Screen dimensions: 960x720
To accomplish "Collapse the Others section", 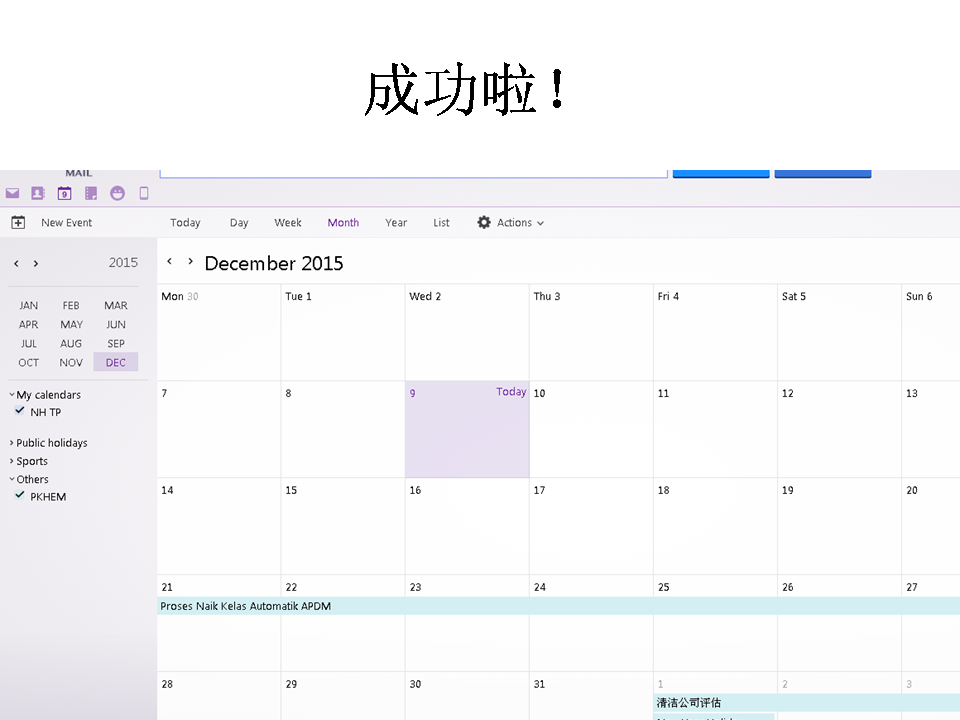I will (12, 479).
